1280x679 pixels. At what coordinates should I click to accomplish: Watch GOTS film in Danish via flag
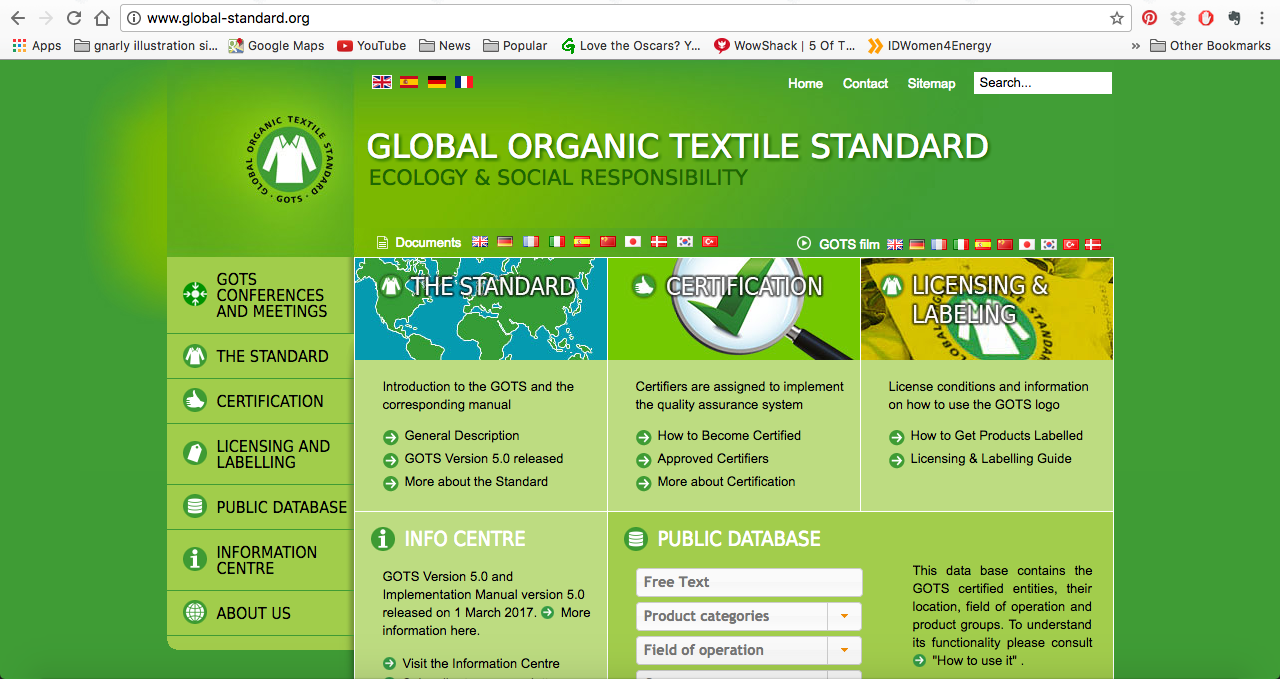1093,244
